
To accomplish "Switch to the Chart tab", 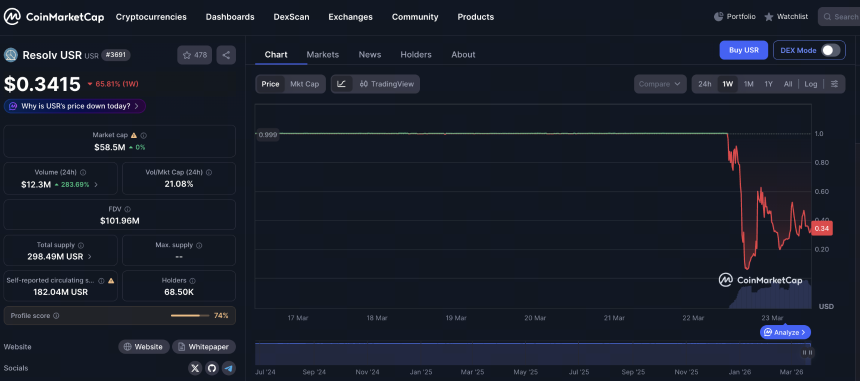I will 276,54.
